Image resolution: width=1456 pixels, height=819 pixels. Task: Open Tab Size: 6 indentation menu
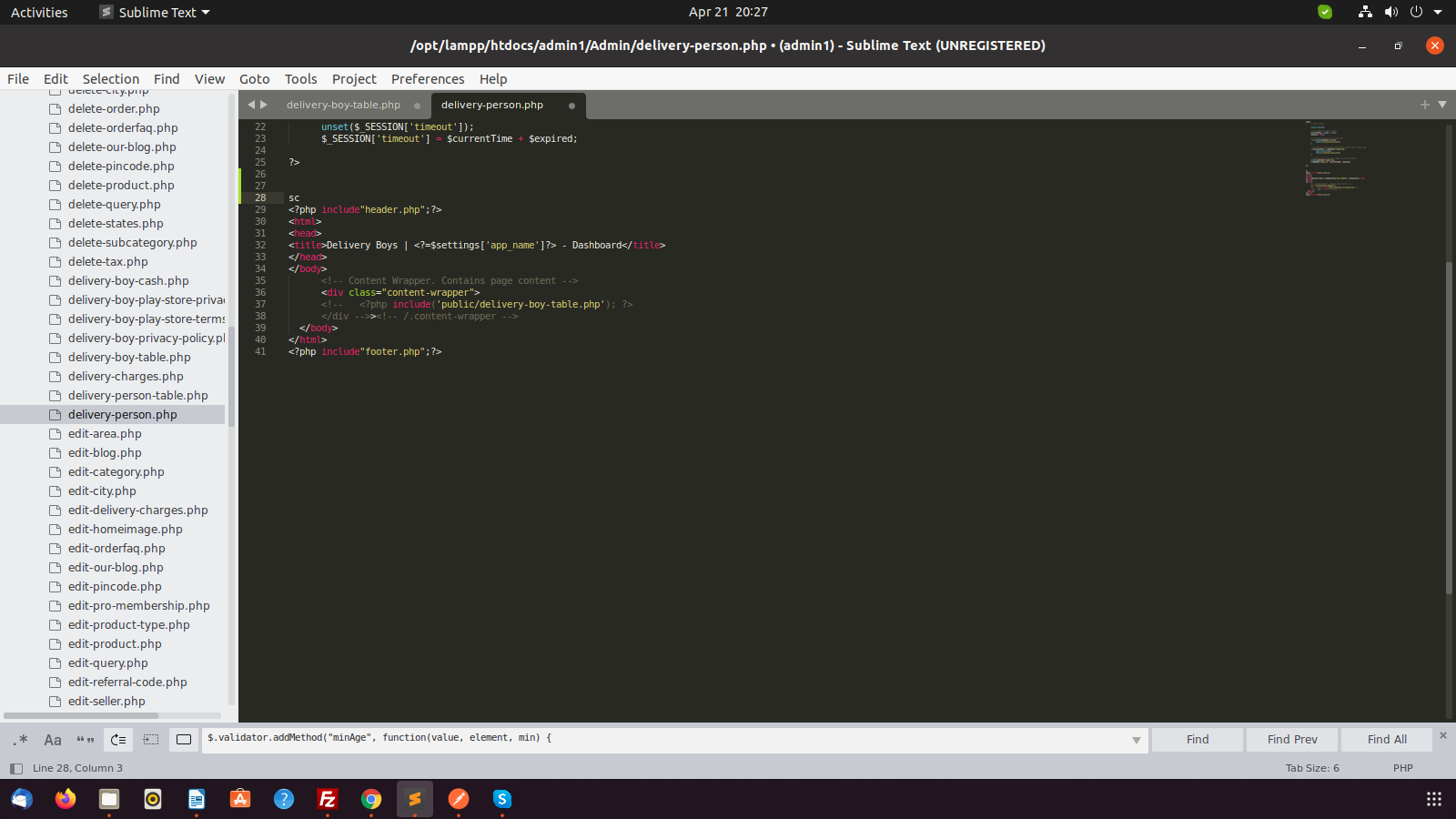coord(1312,768)
